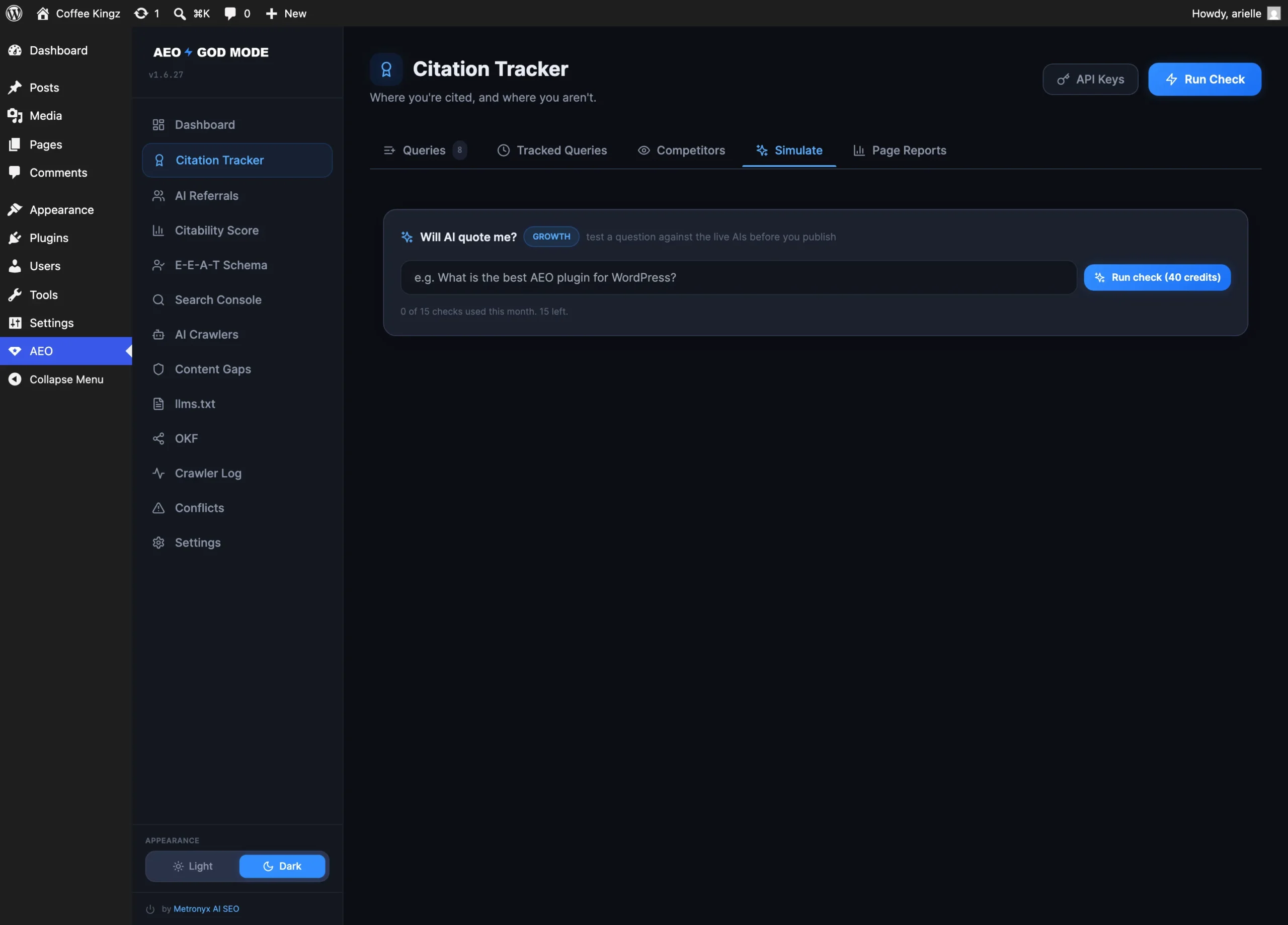
Task: Click '0 of 15 checks used' text
Action: pyautogui.click(x=484, y=312)
